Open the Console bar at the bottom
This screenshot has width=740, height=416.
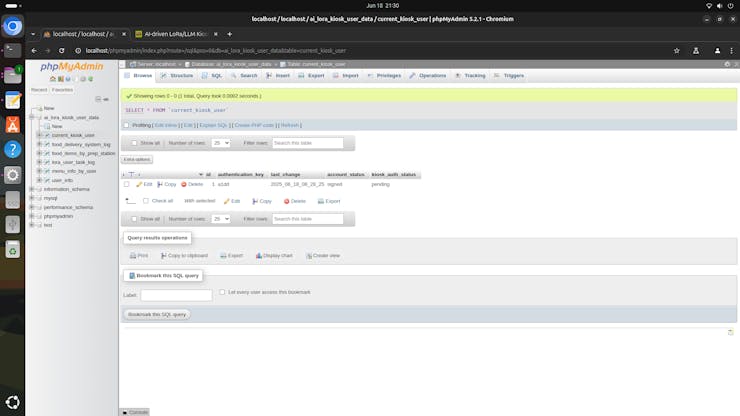(x=135, y=412)
